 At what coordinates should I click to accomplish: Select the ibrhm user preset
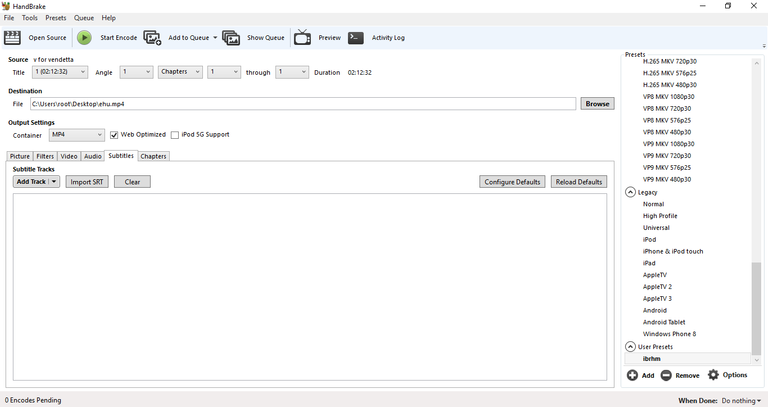click(687, 359)
